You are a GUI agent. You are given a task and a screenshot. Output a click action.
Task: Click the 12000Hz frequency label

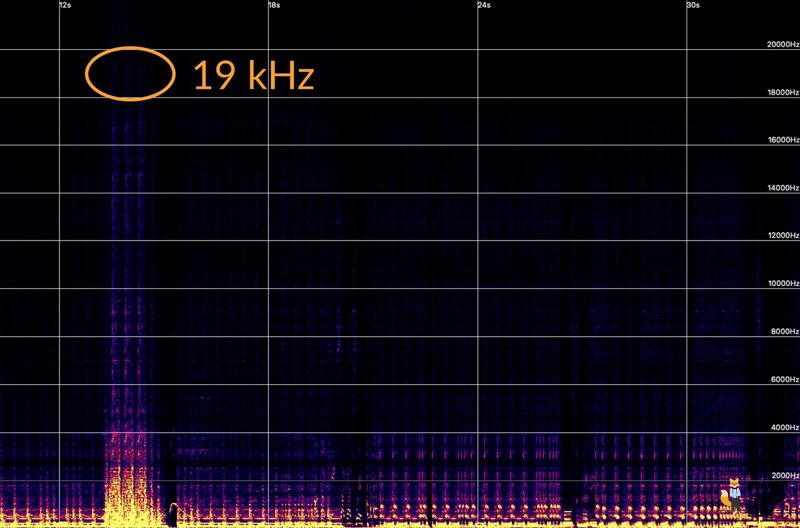pyautogui.click(x=783, y=235)
